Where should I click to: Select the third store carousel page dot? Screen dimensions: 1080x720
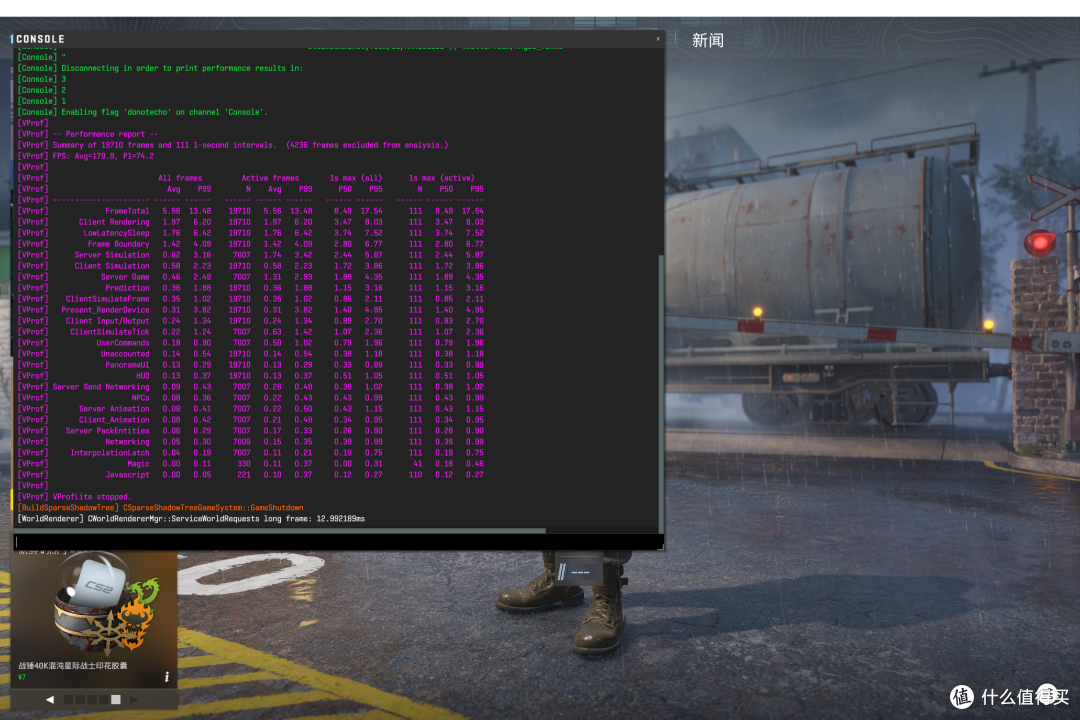pyautogui.click(x=92, y=699)
